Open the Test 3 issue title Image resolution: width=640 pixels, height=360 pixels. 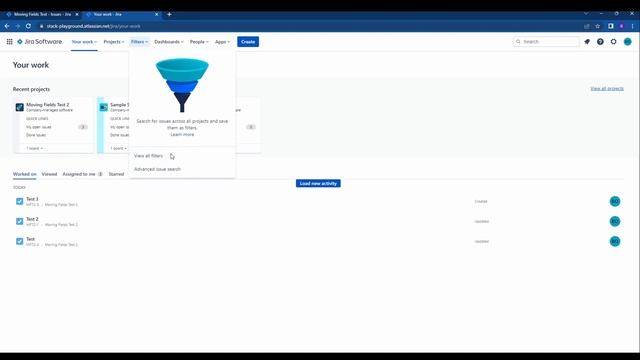click(x=32, y=199)
